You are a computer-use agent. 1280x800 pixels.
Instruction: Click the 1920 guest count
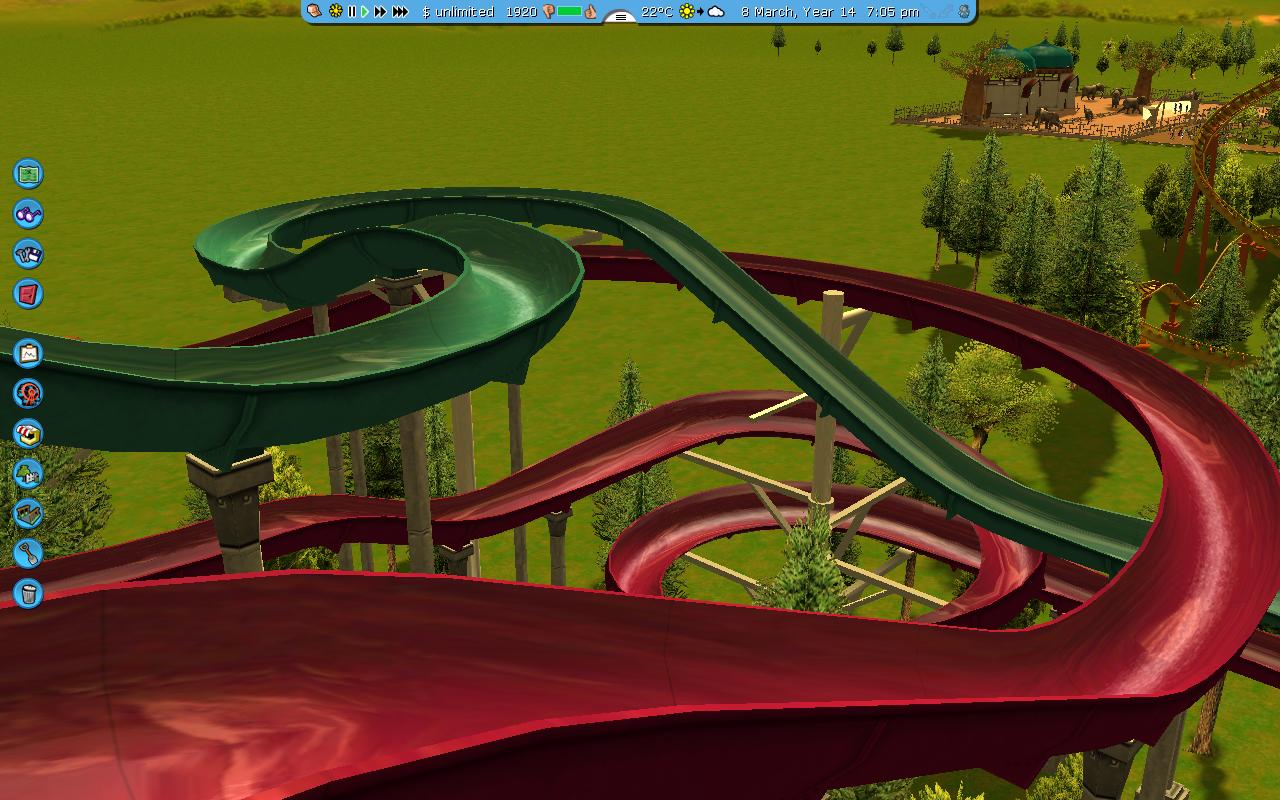coord(521,12)
